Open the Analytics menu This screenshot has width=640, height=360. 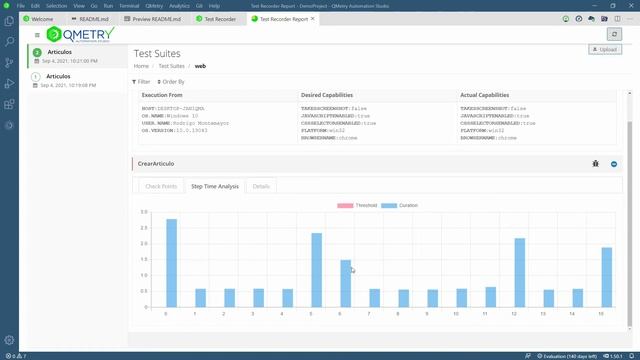pyautogui.click(x=179, y=6)
